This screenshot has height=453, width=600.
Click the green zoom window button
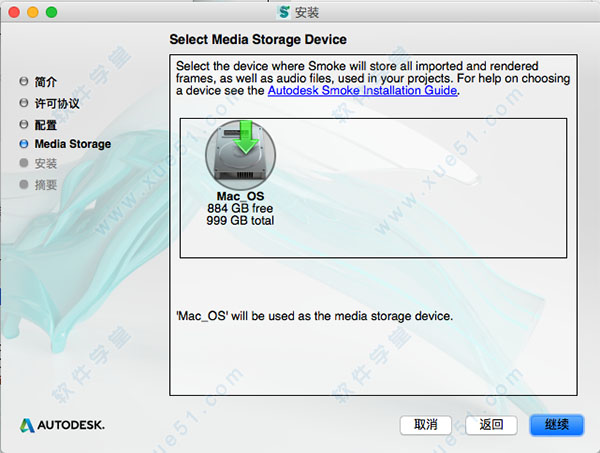click(52, 12)
